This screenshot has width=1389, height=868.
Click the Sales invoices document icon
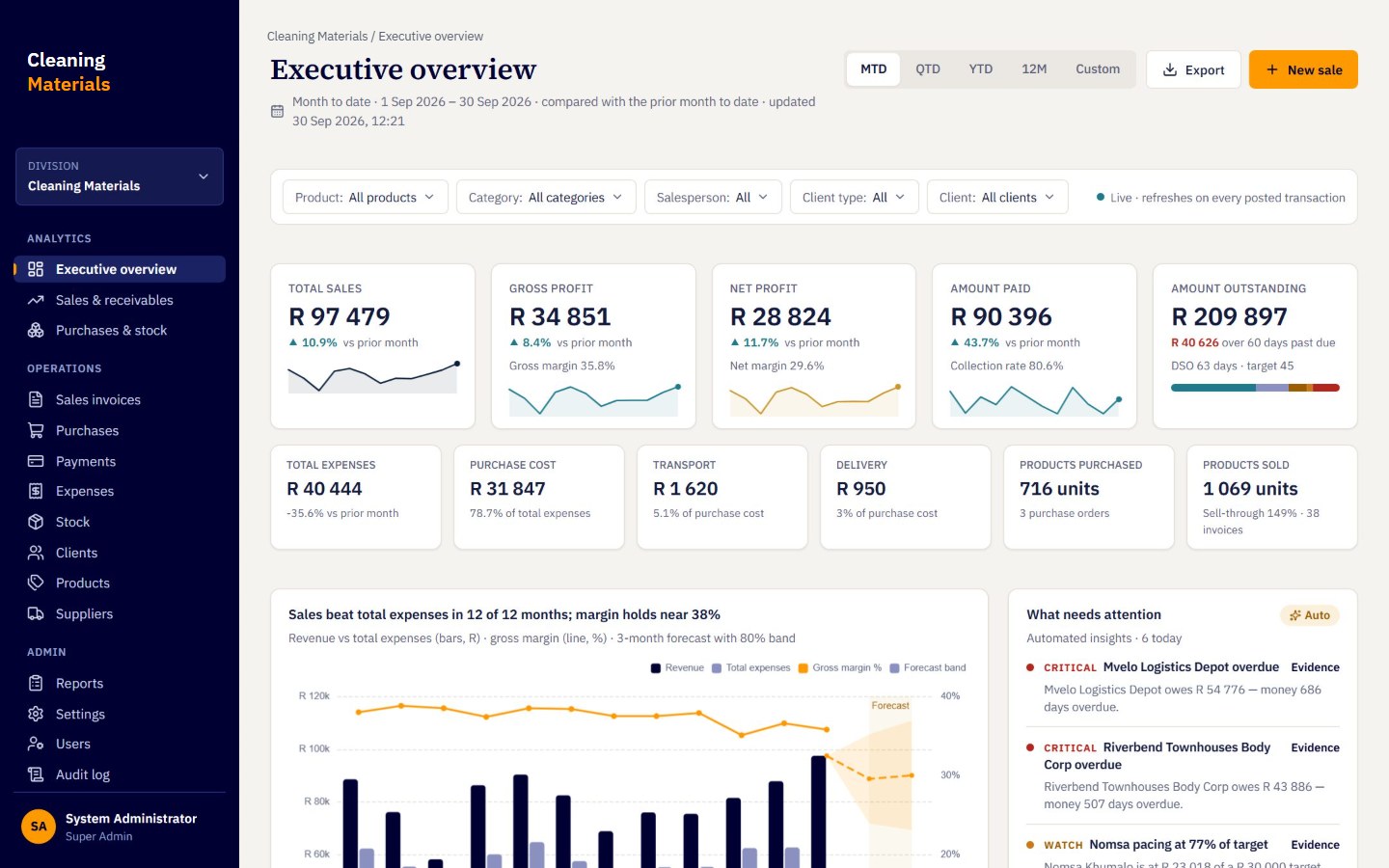pos(36,399)
